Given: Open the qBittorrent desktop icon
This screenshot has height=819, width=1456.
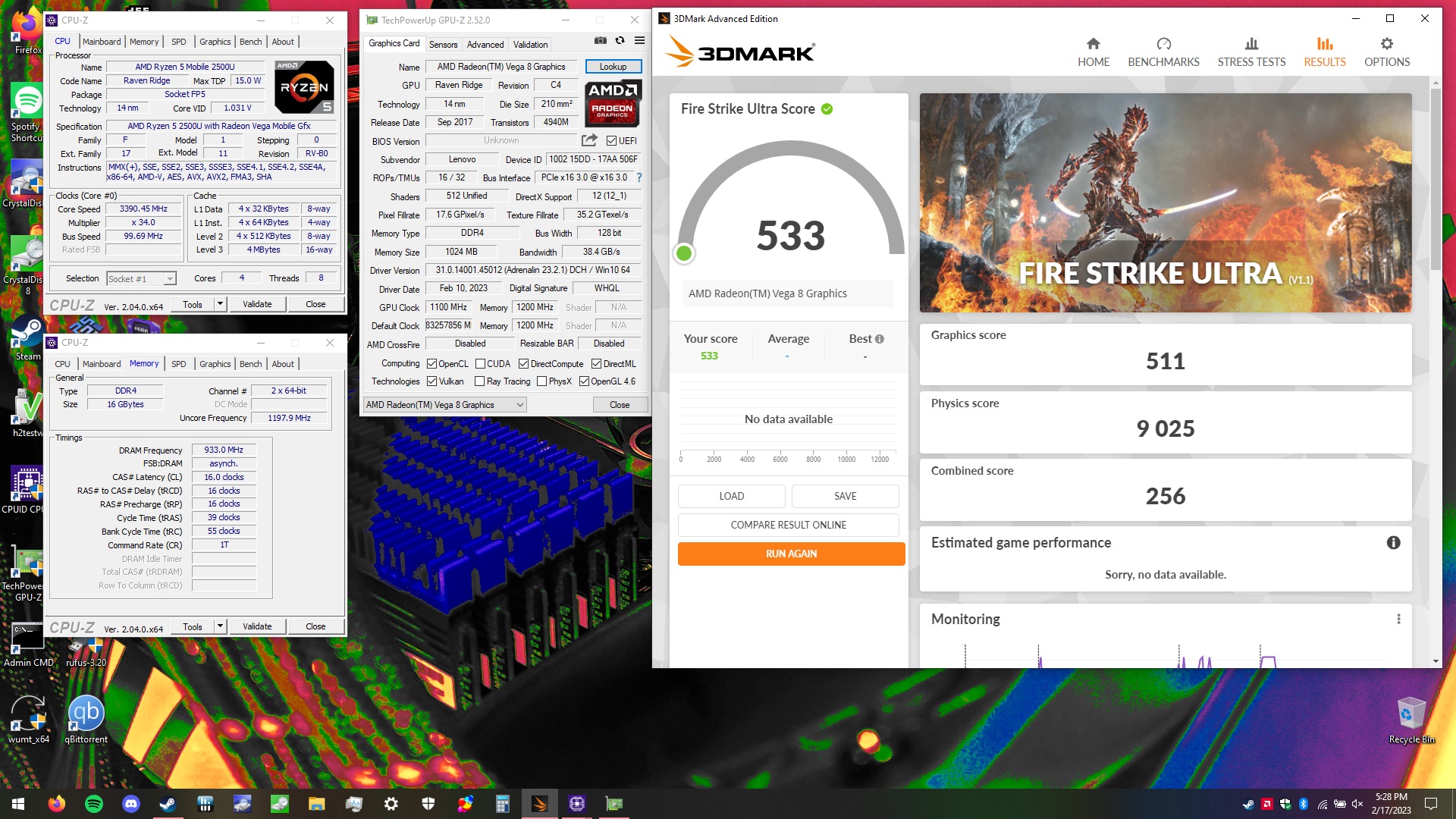Looking at the screenshot, I should 86,718.
